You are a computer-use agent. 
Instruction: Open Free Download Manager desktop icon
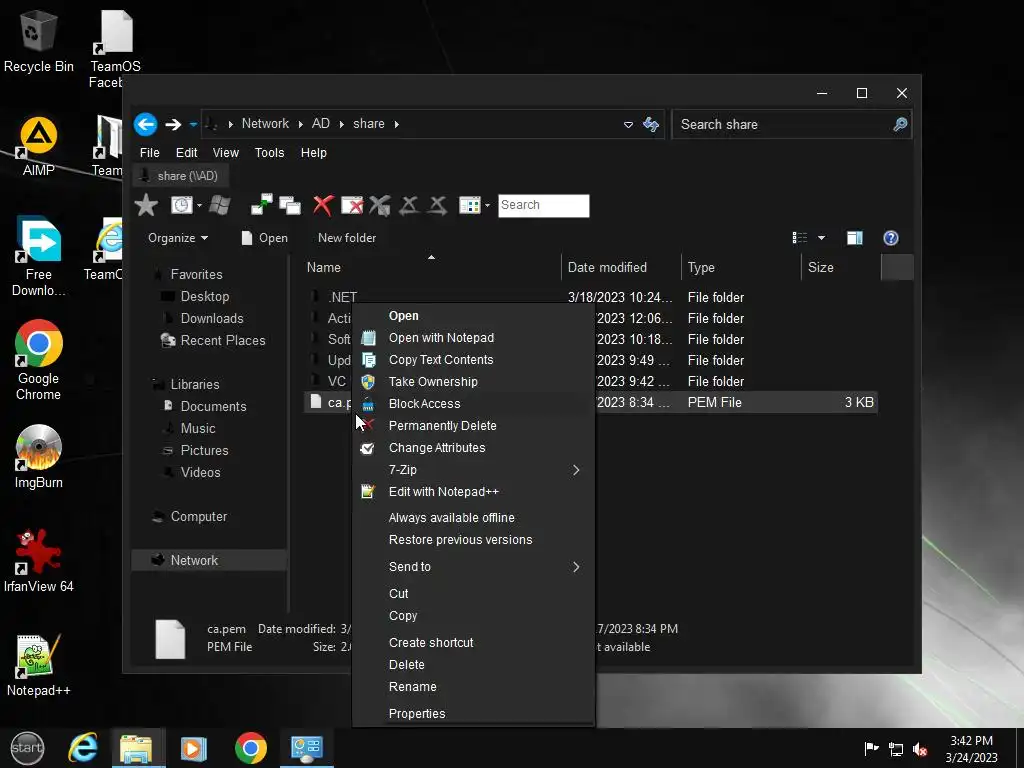(x=39, y=256)
